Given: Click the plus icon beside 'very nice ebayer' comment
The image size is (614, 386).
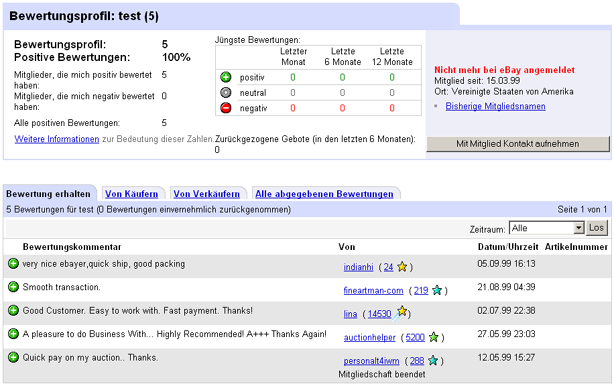Looking at the screenshot, I should click(x=13, y=263).
